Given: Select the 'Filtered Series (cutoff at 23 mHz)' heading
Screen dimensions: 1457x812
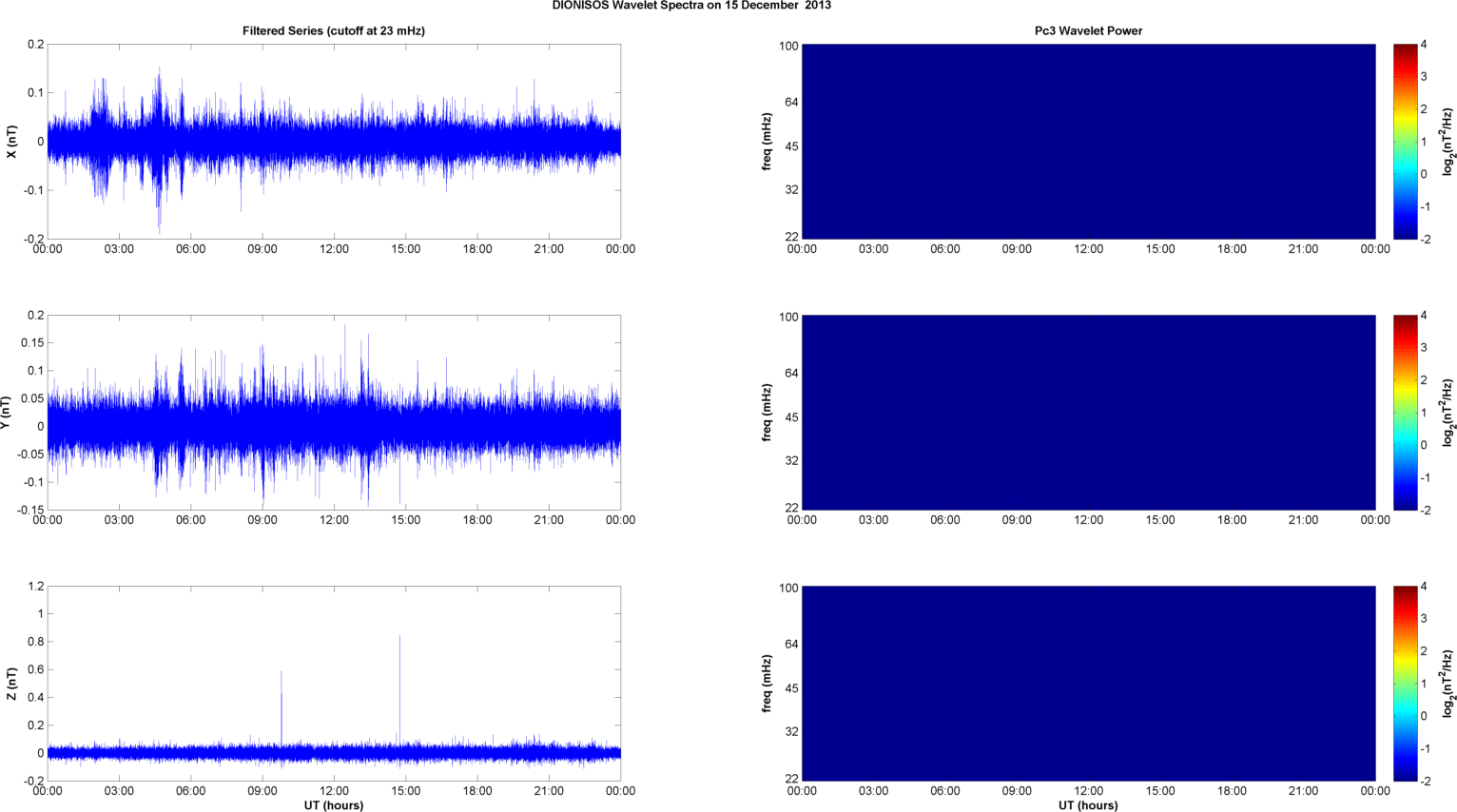Looking at the screenshot, I should (x=334, y=31).
